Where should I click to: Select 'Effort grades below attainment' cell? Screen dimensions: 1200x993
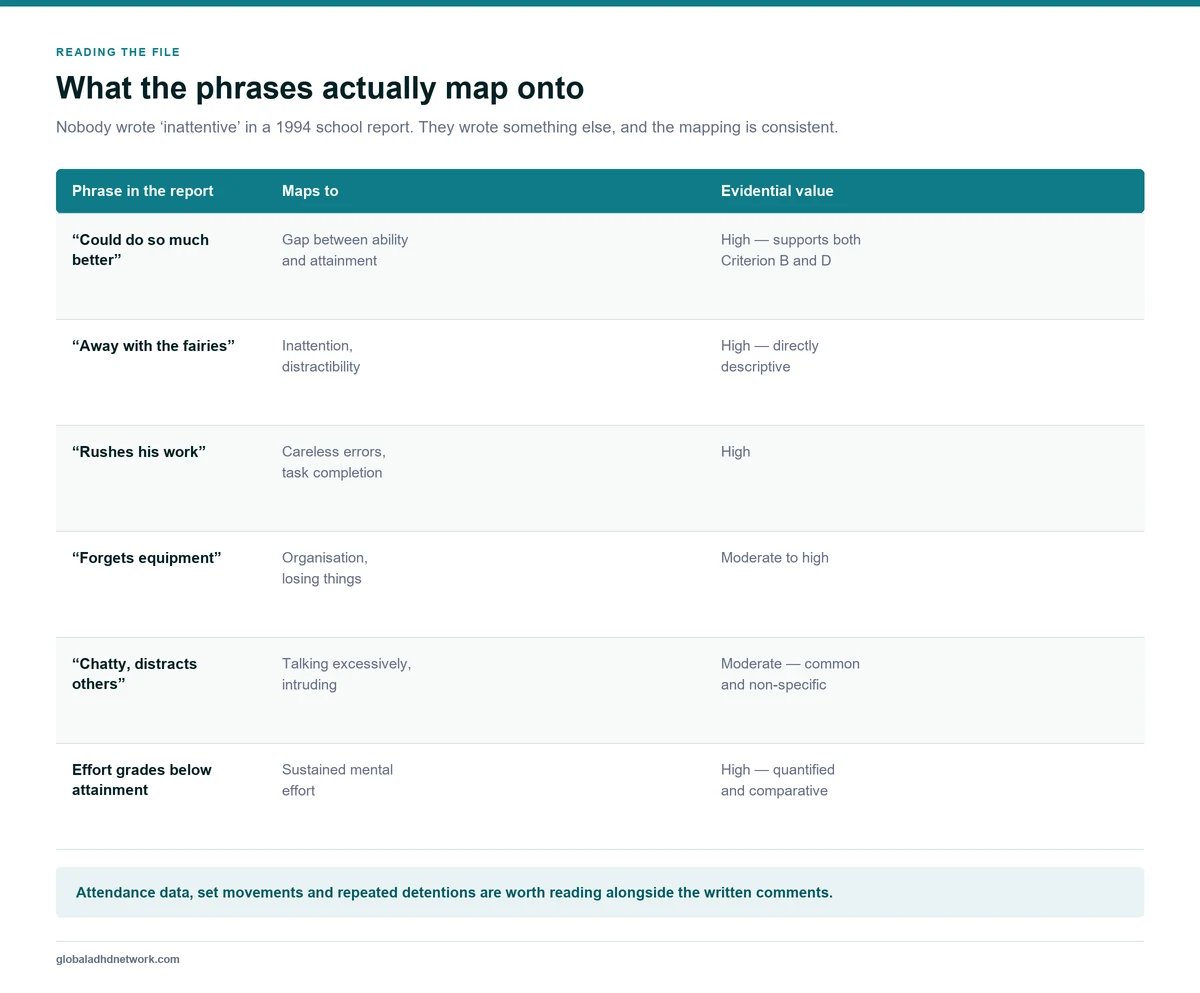[x=142, y=780]
